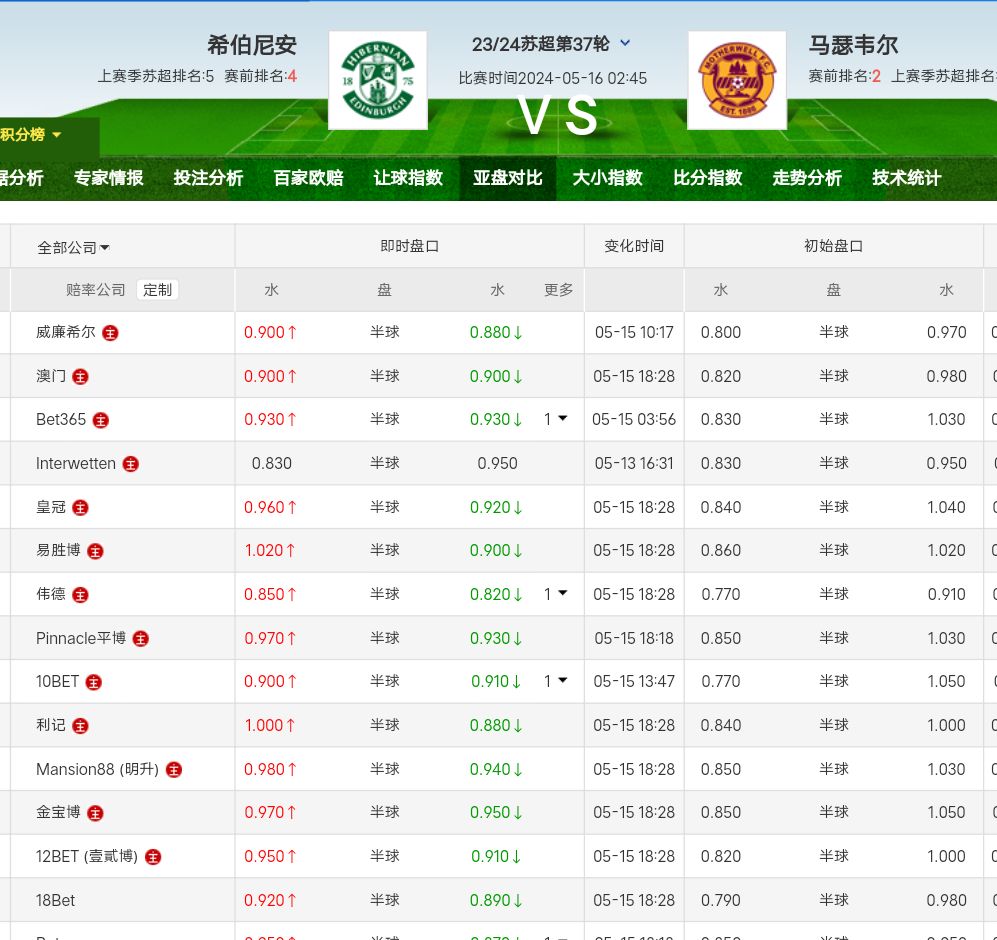Open the 积分榜 standings dropdown
Viewport: 997px width, 940px height.
pyautogui.click(x=32, y=134)
